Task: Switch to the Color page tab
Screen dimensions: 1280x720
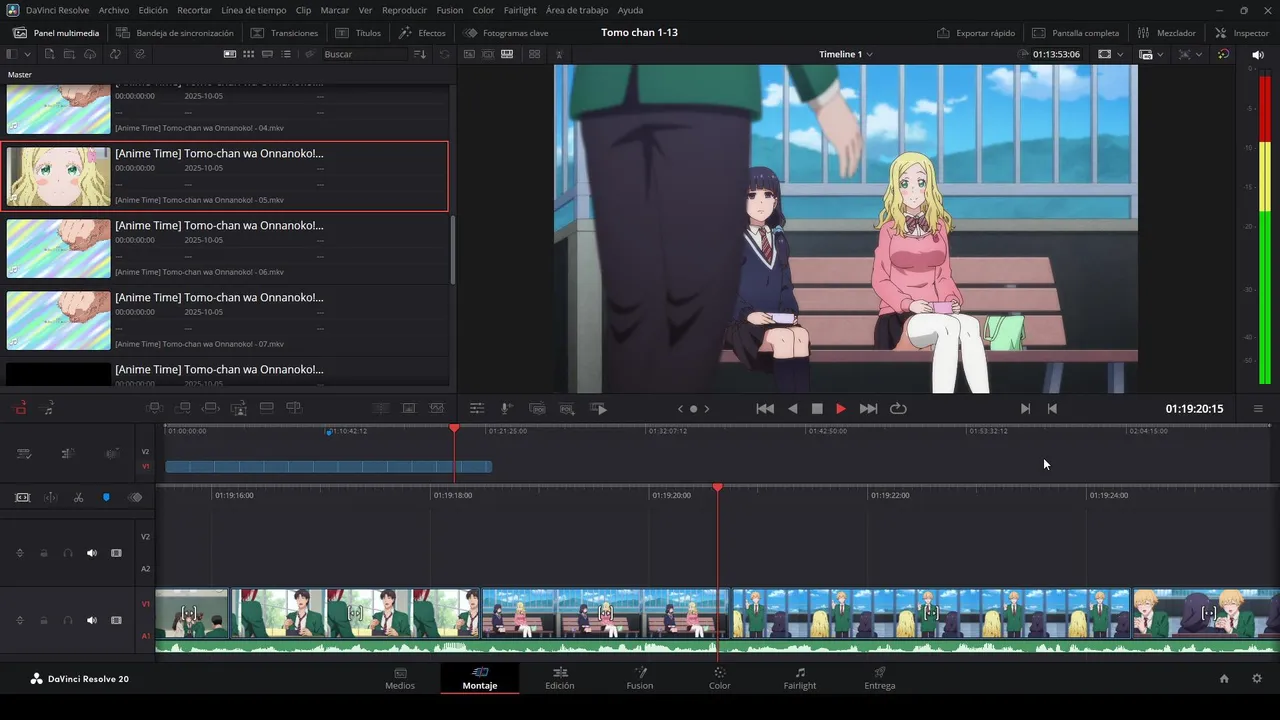Action: tap(720, 679)
